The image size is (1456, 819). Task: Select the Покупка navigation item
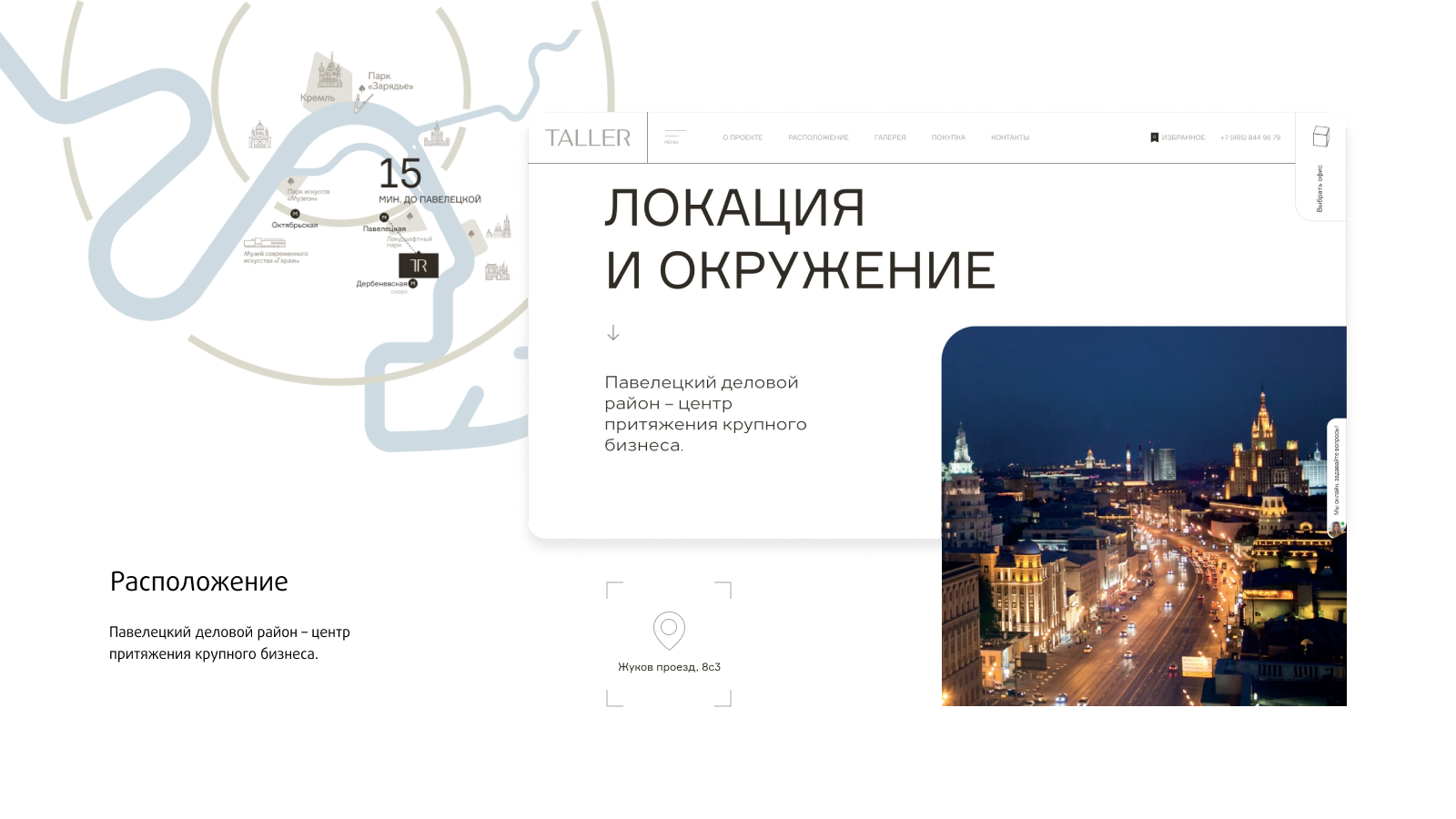coord(948,137)
